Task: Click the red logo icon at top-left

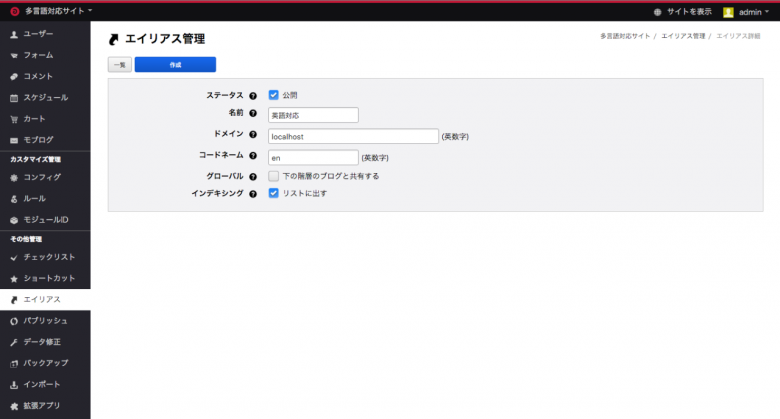Action: 13,11
